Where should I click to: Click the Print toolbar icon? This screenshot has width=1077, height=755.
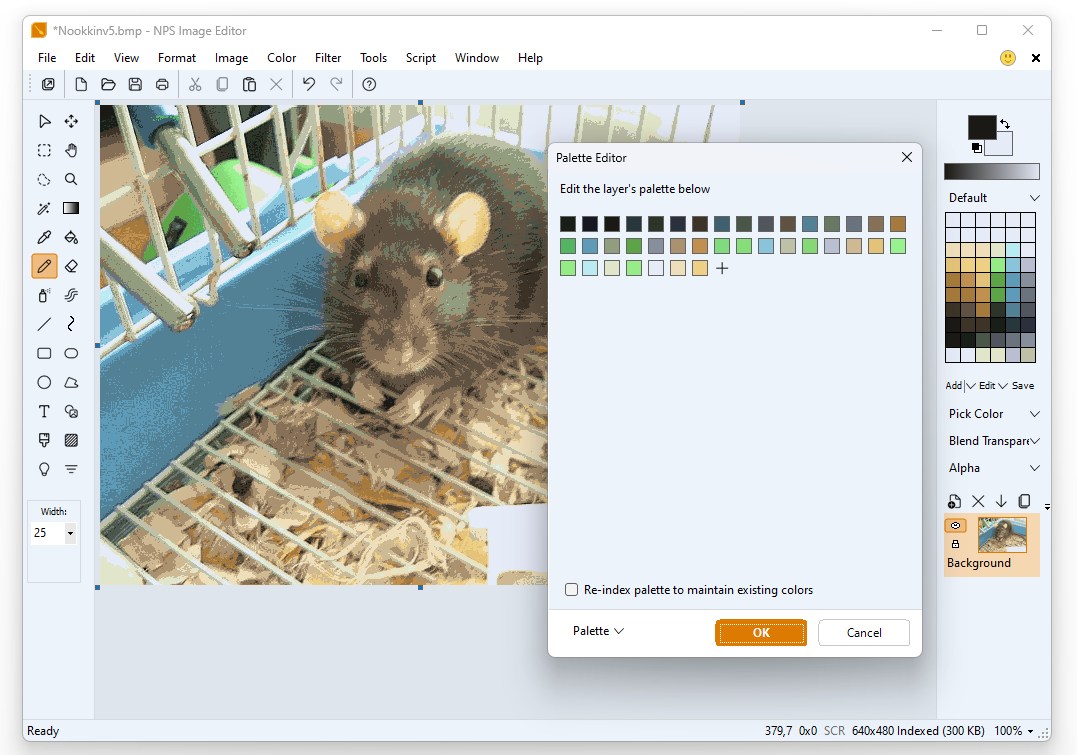(x=162, y=84)
